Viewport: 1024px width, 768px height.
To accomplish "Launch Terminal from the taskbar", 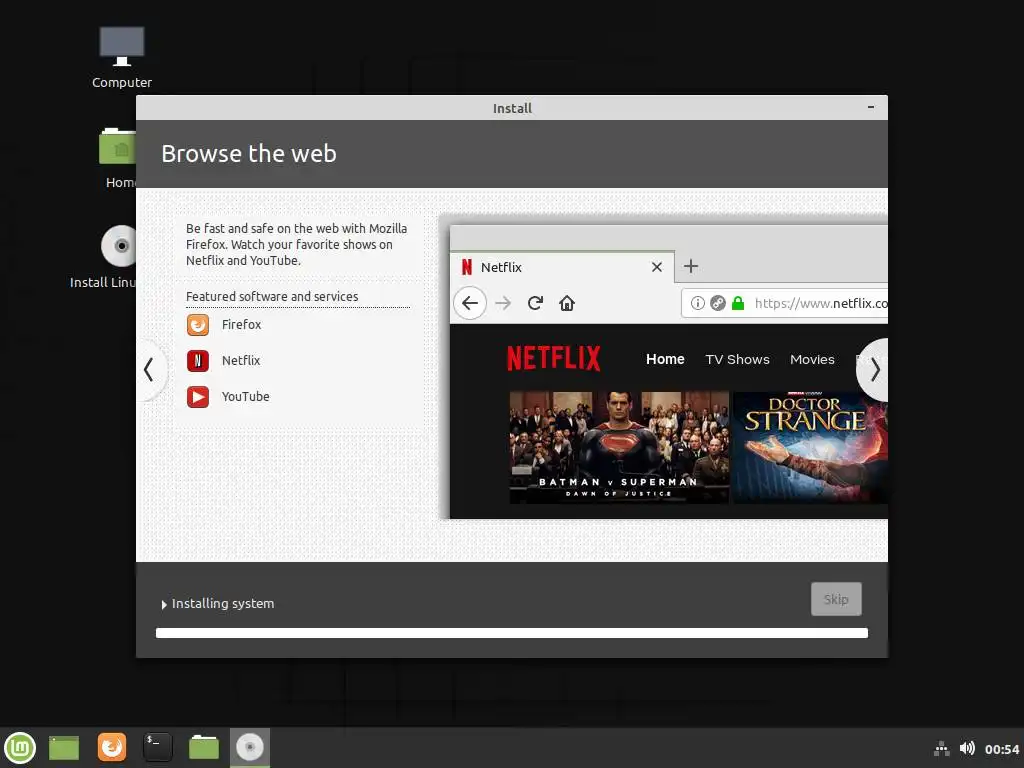I will tap(157, 747).
